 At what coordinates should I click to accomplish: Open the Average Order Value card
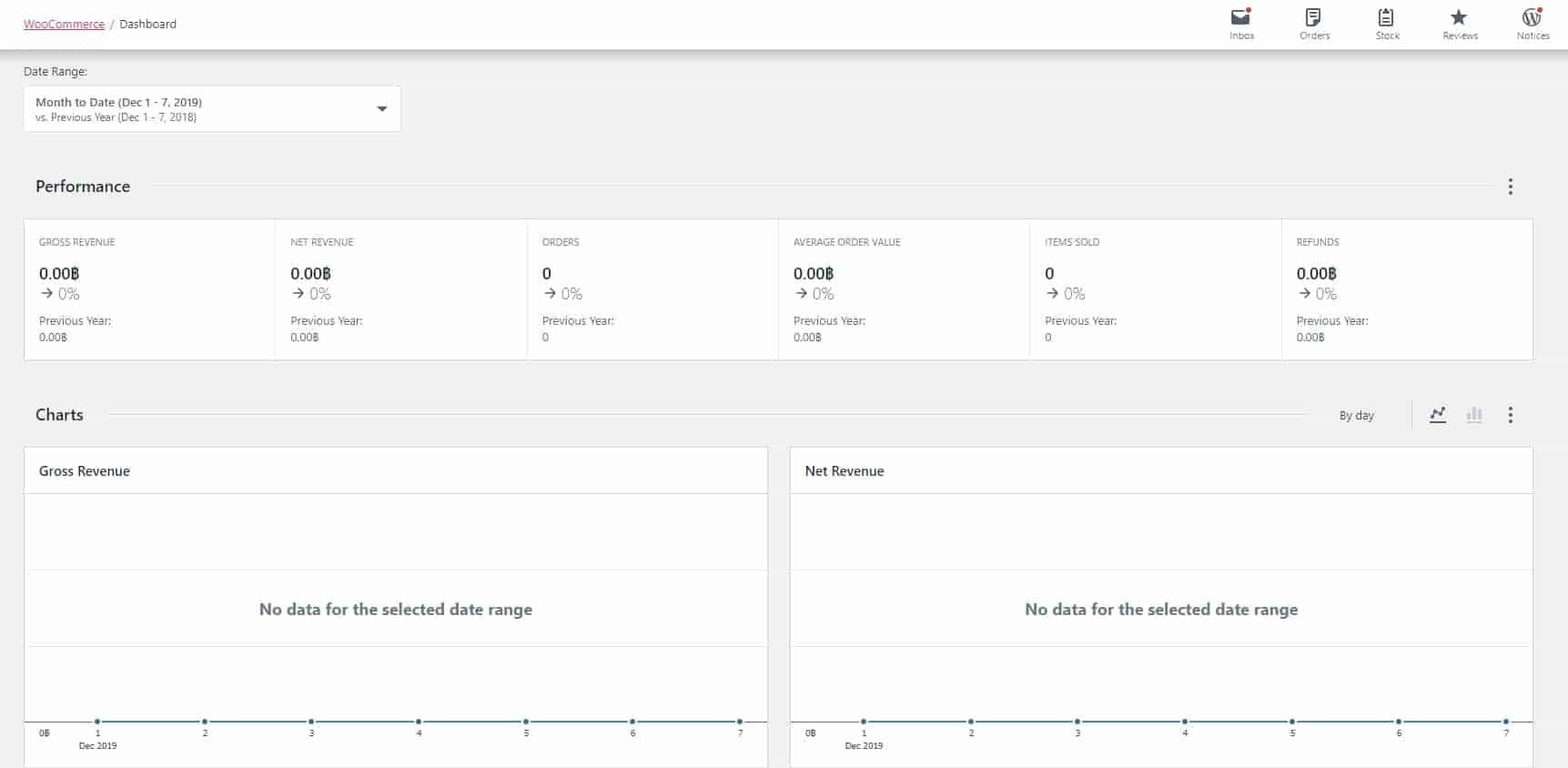point(904,289)
